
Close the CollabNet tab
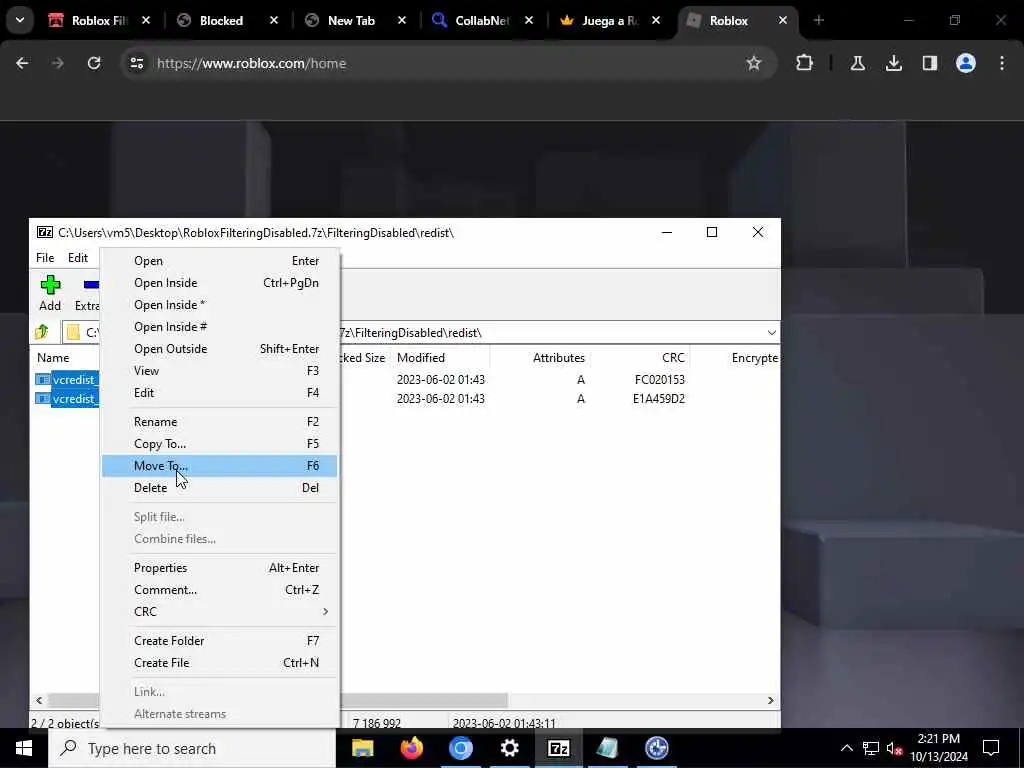click(x=529, y=20)
